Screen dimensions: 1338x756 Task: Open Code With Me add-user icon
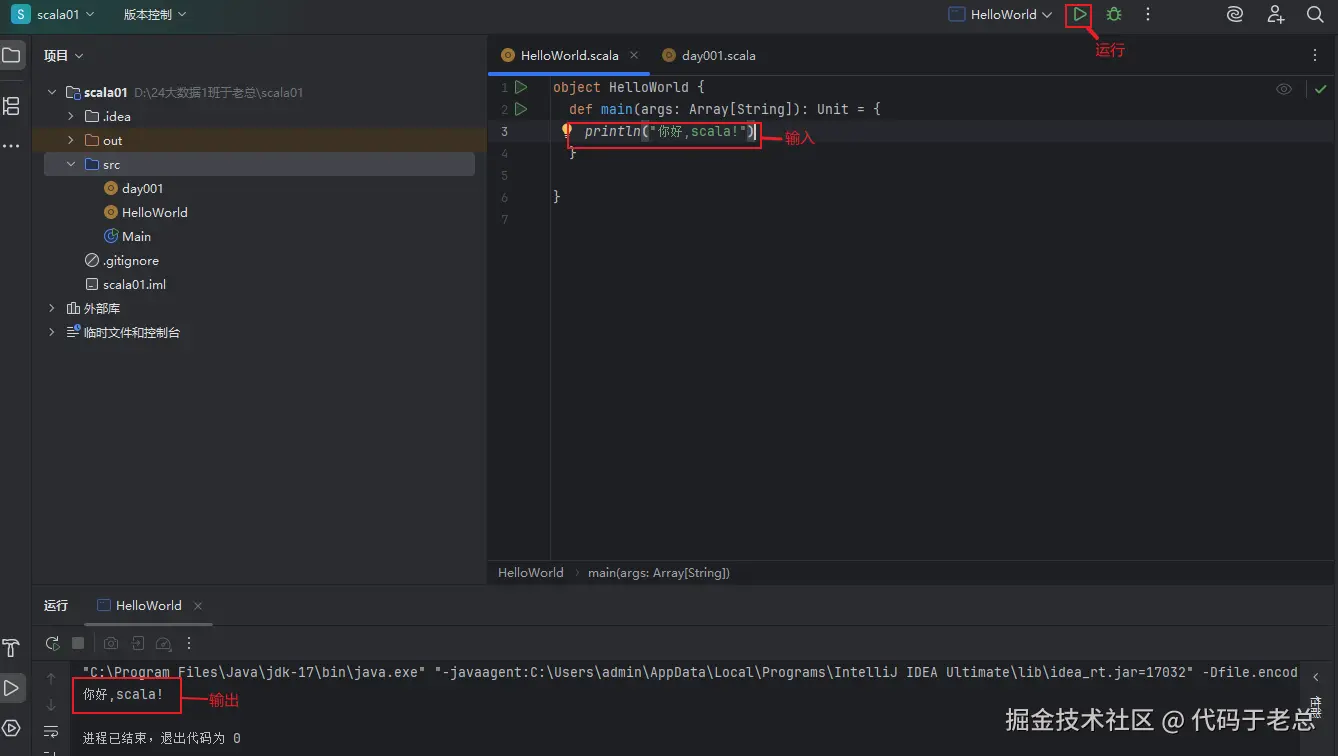pyautogui.click(x=1276, y=15)
